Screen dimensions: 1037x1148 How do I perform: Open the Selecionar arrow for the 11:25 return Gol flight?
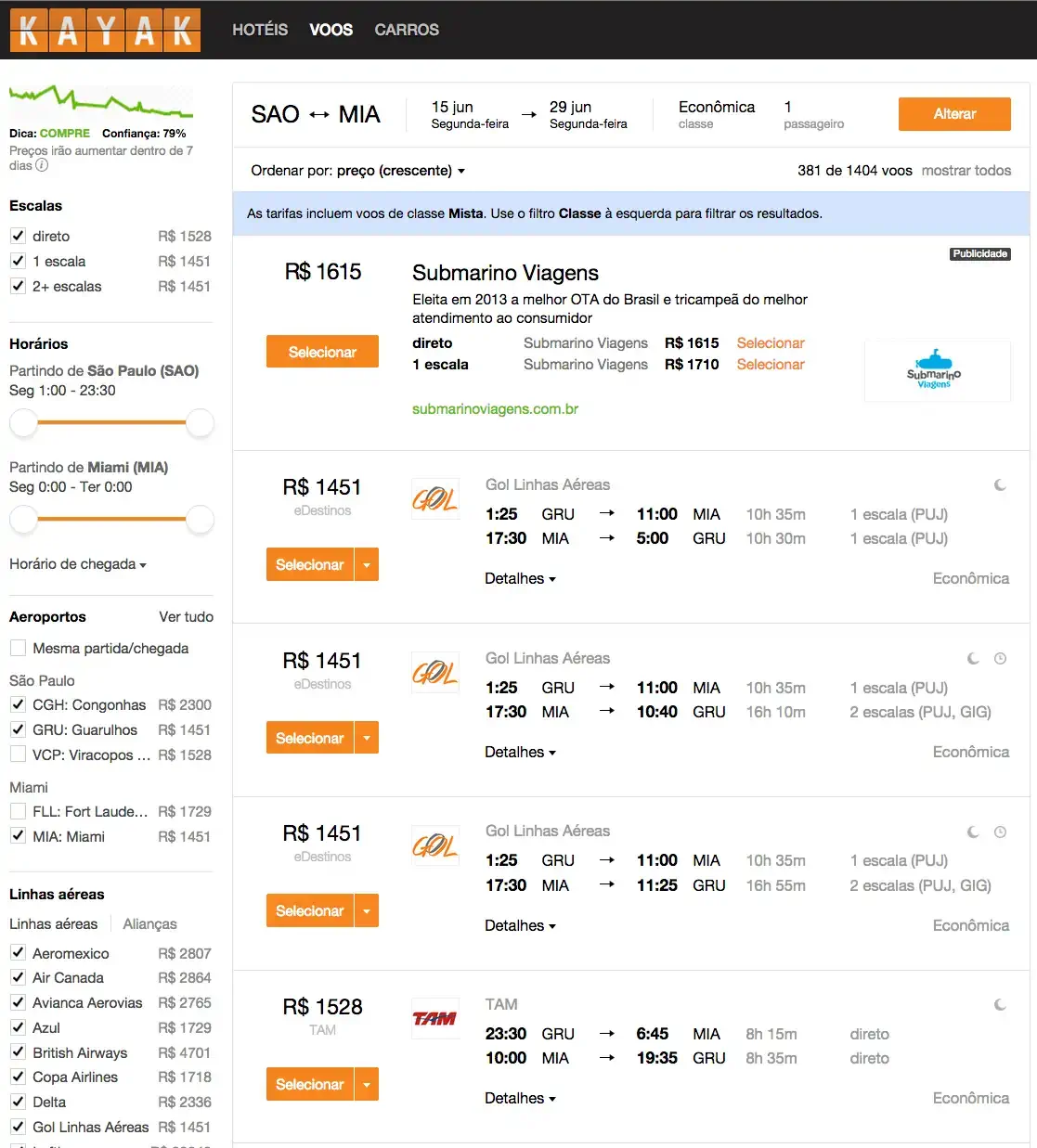coord(367,911)
